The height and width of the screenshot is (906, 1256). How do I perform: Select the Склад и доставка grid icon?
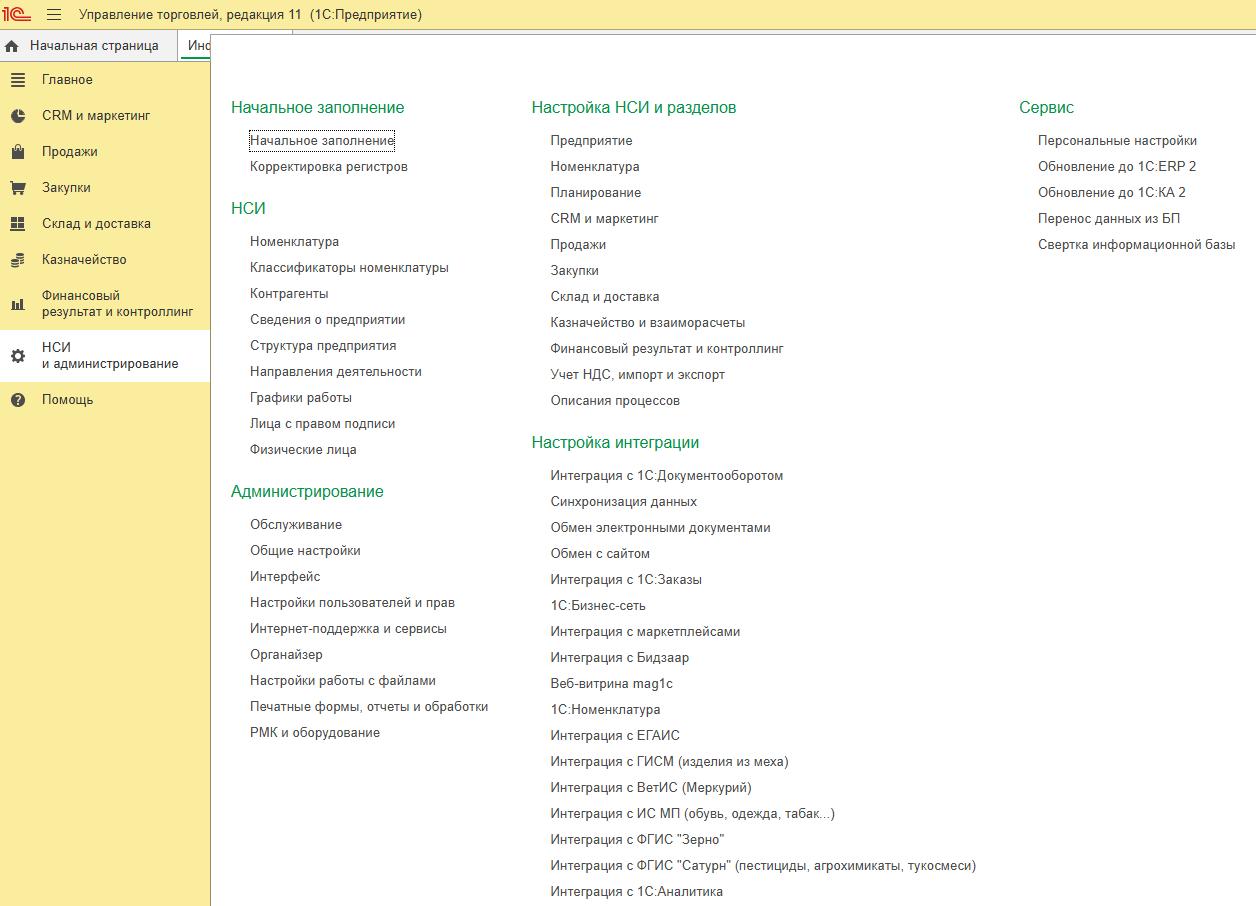[18, 224]
